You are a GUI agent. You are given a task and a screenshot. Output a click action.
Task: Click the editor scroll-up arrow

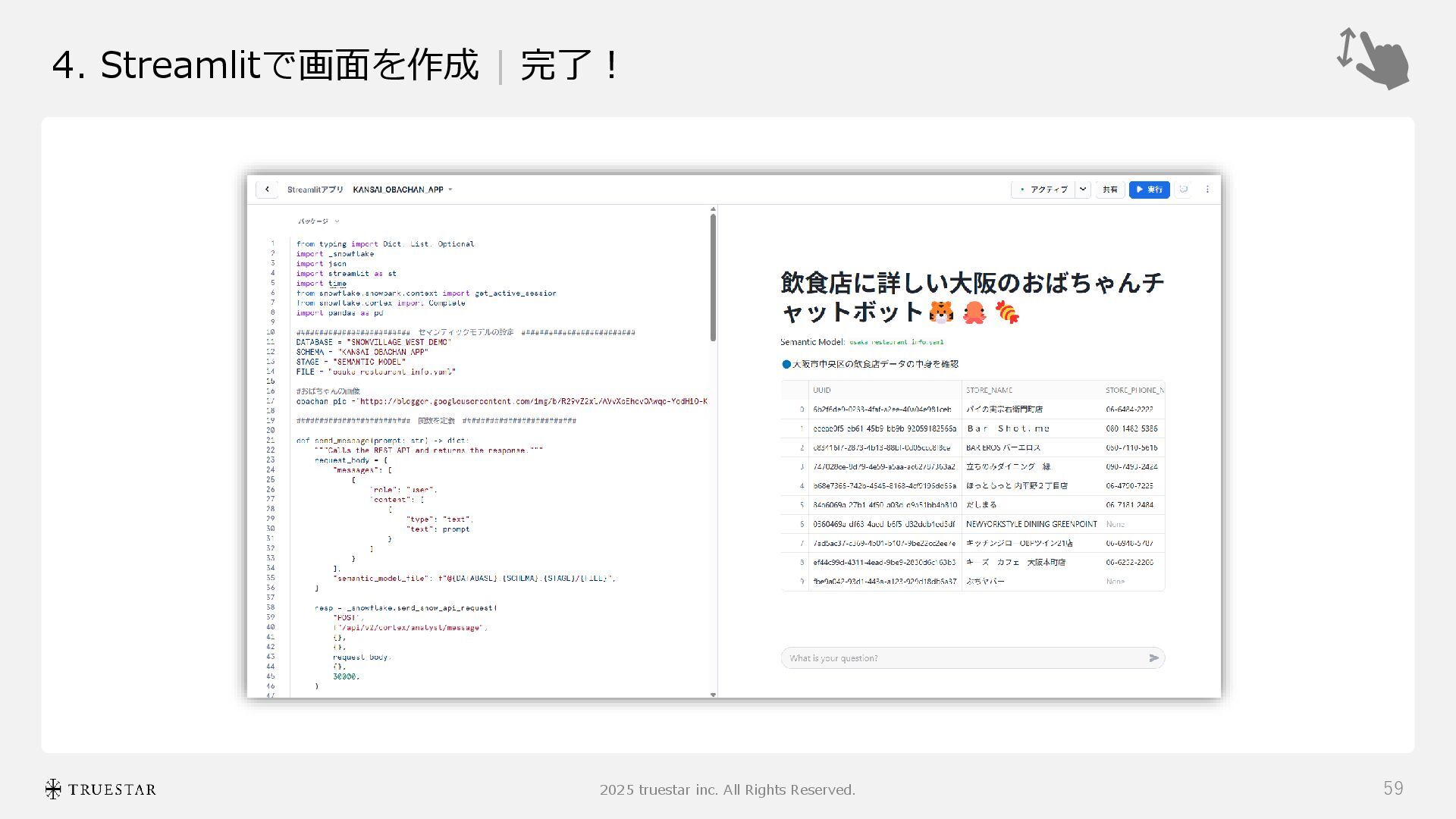pyautogui.click(x=714, y=209)
